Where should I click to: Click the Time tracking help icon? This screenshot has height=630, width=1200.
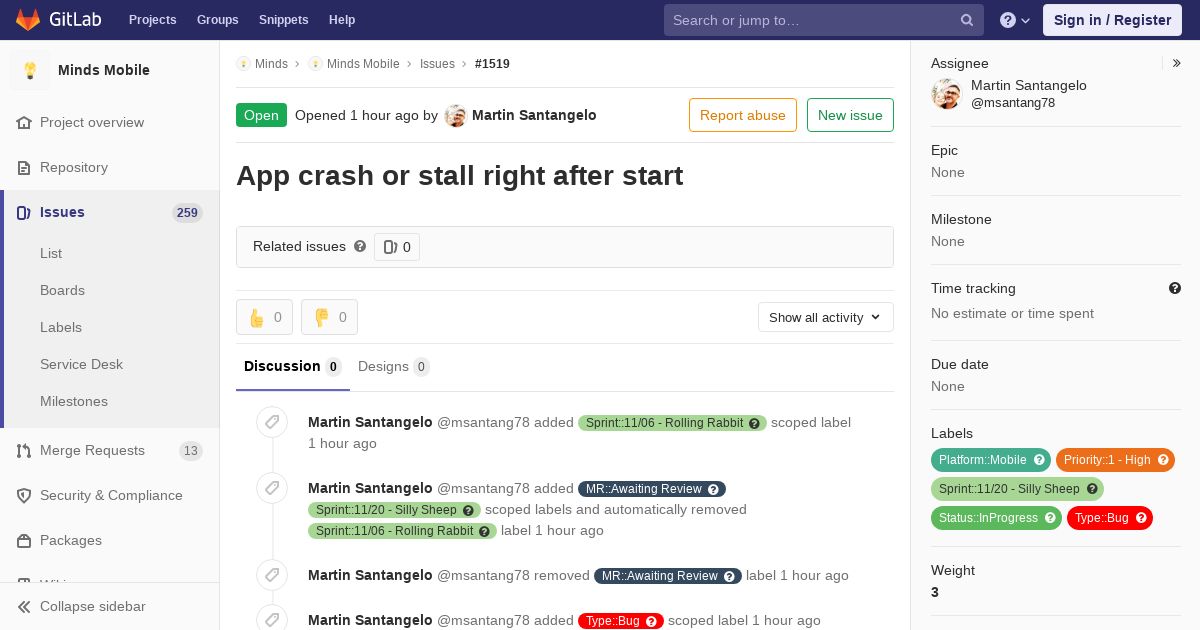point(1175,288)
